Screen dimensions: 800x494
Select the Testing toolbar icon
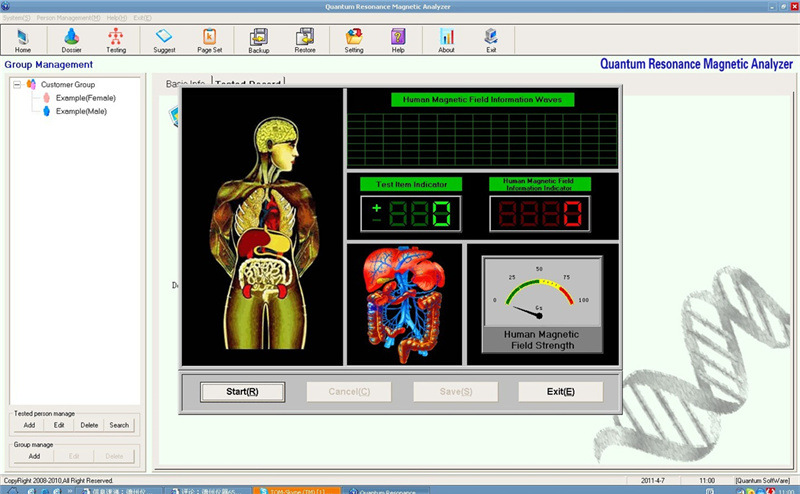(x=116, y=38)
